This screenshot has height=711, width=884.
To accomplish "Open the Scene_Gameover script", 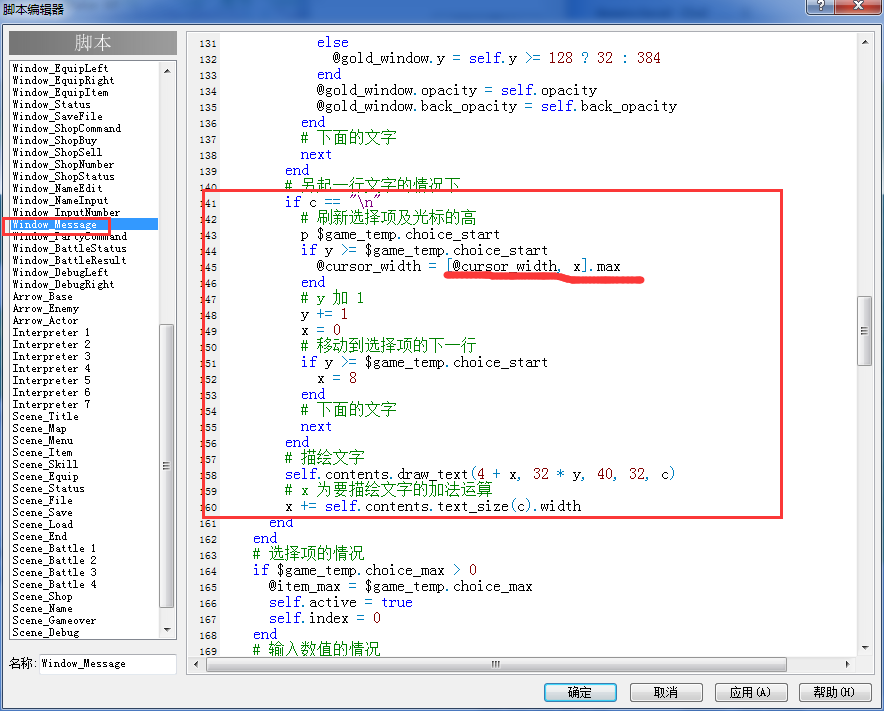I will click(x=54, y=620).
